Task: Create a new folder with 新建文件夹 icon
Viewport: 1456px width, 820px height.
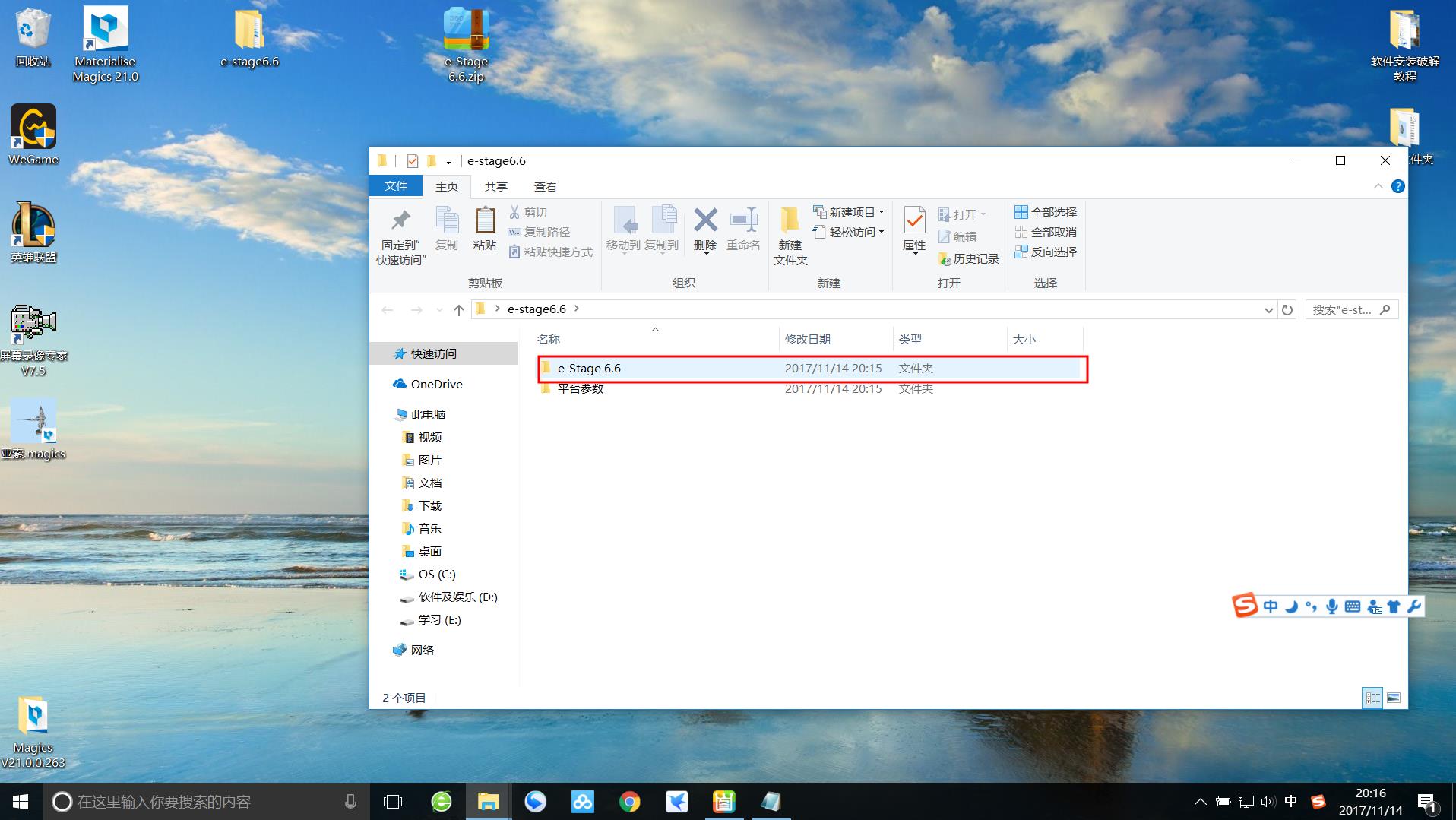Action: pos(790,236)
